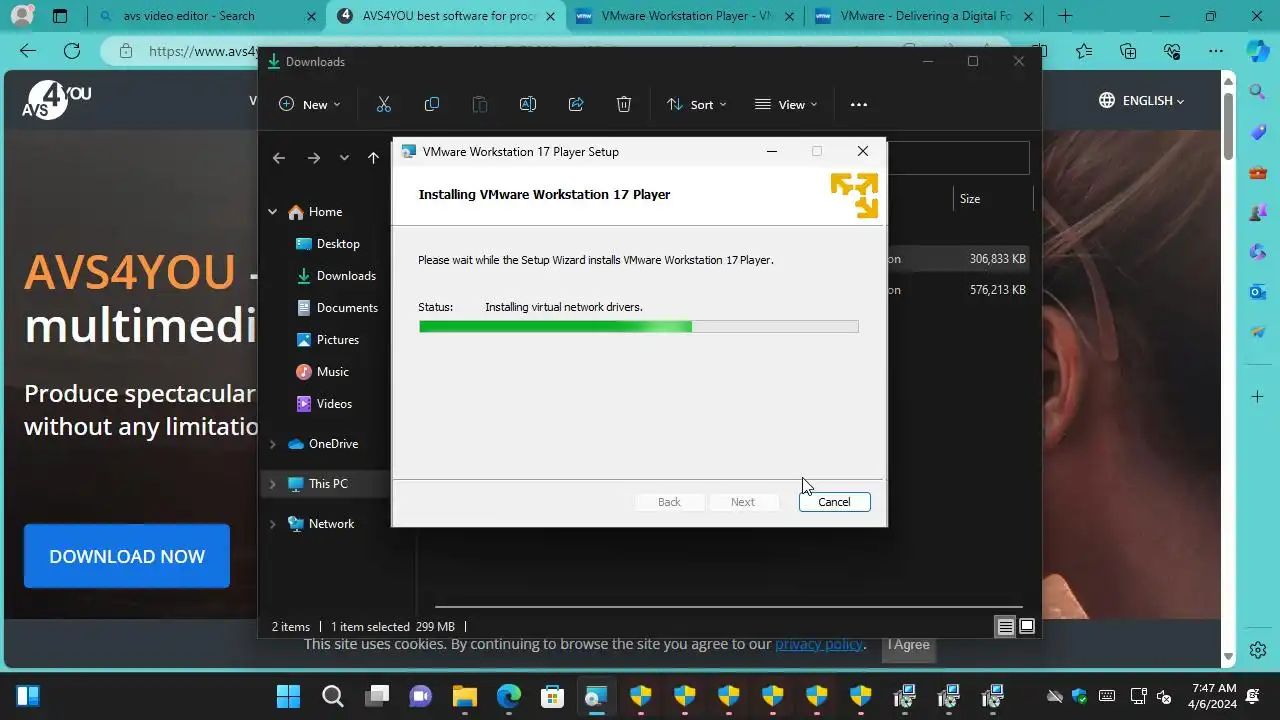Open recent locations chevron in File Explorer
This screenshot has height=720, width=1280.
pyautogui.click(x=344, y=158)
